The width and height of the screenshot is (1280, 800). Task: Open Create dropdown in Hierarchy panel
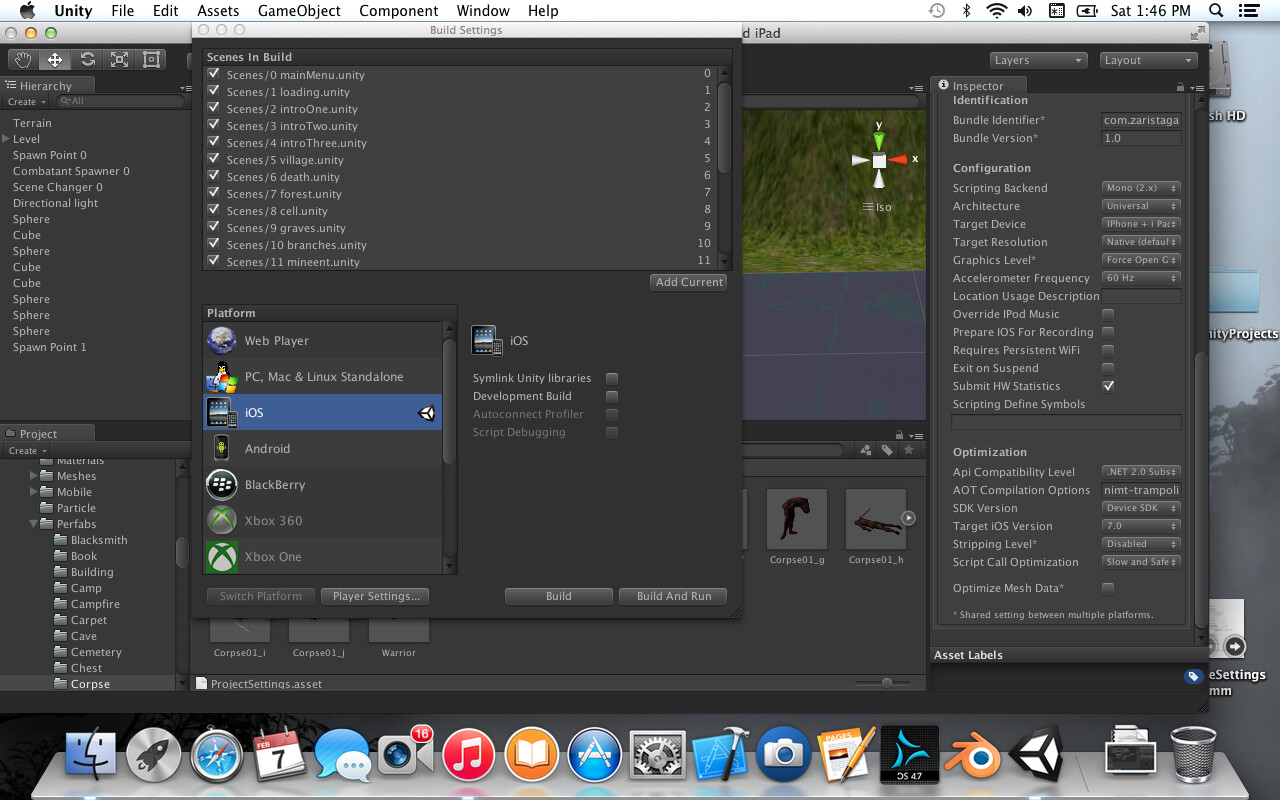(x=25, y=102)
